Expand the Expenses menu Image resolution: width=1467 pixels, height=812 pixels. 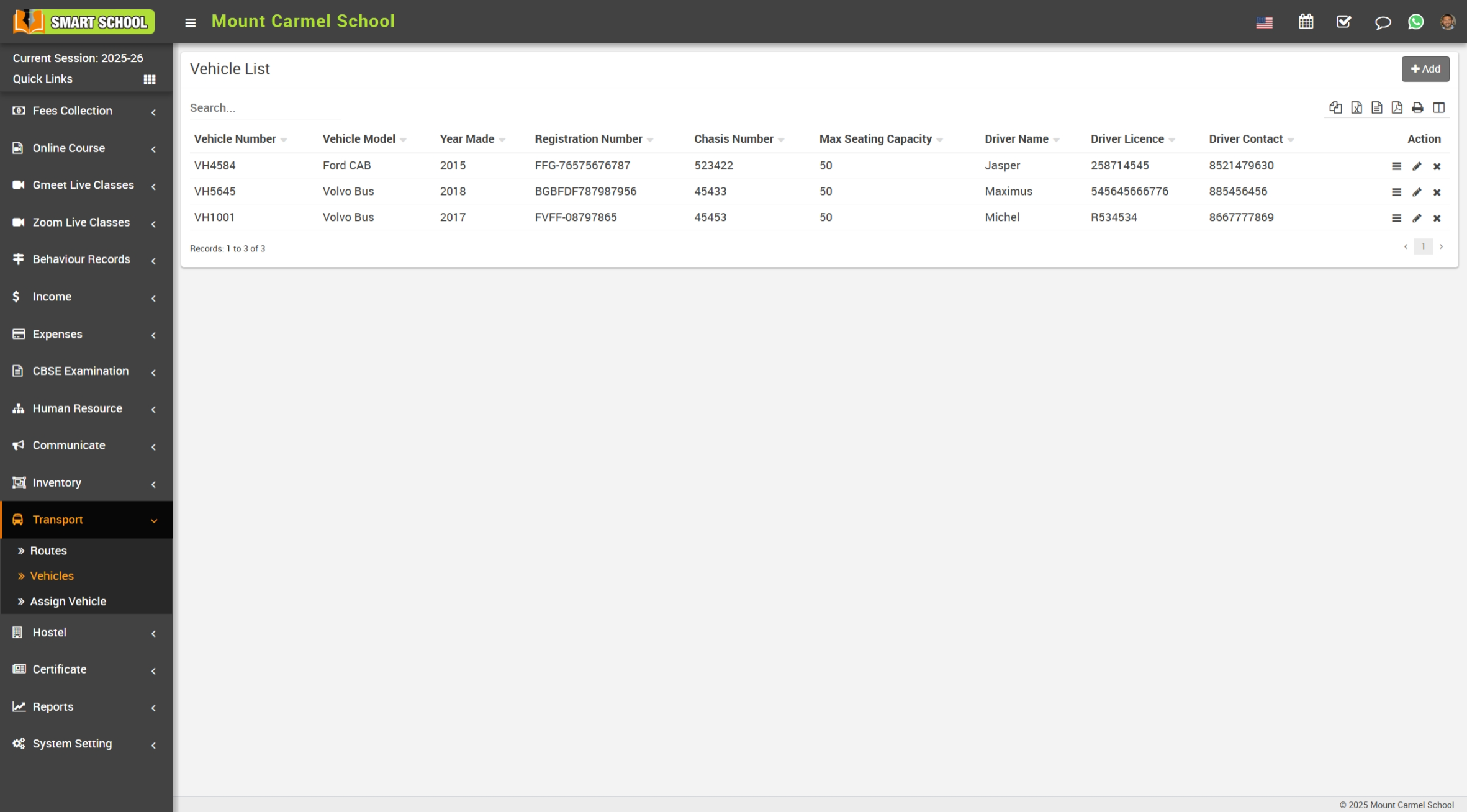pos(86,334)
